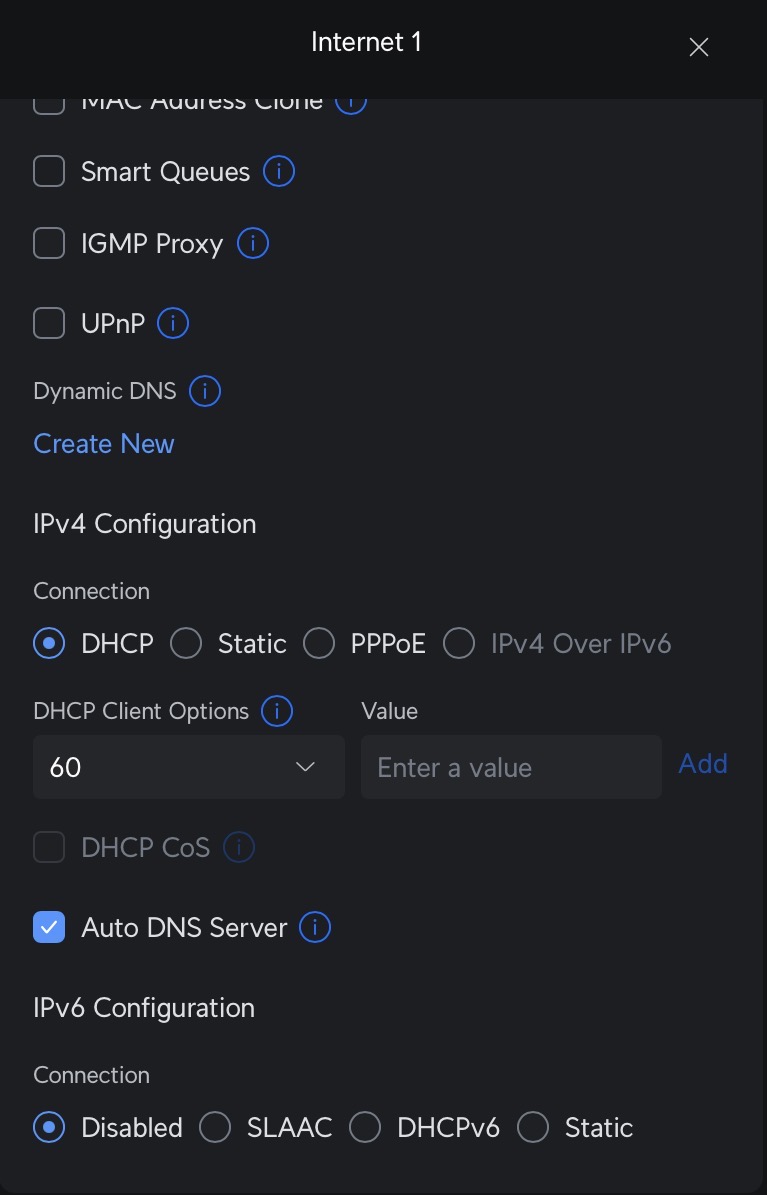Viewport: 767px width, 1195px height.
Task: Show UPnP info tooltip icon
Action: tap(173, 324)
